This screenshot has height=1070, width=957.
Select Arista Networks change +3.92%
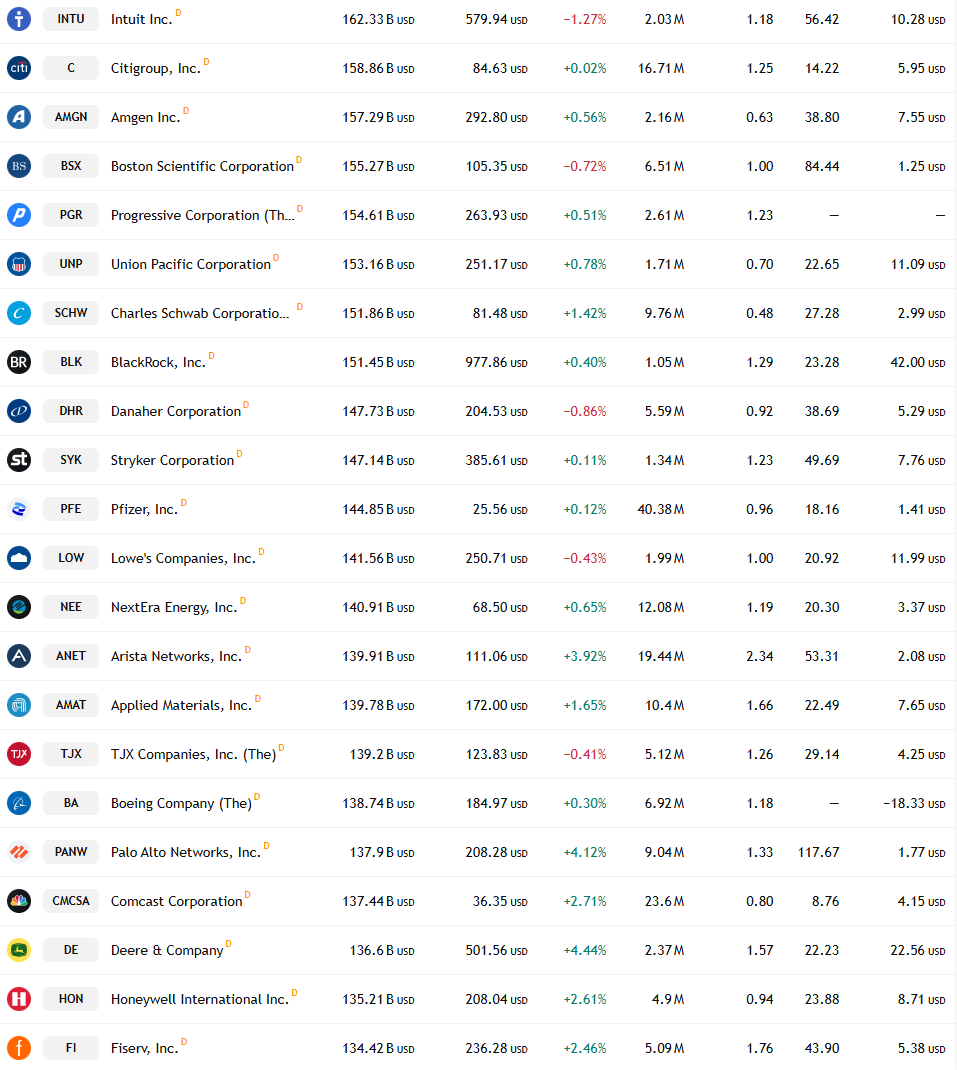tap(584, 656)
